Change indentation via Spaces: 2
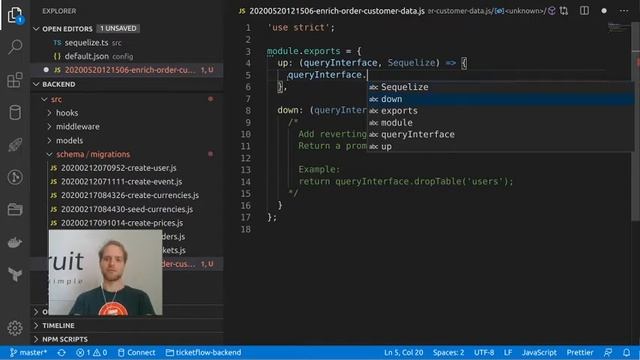Screen dimensions: 640x360 coord(448,353)
